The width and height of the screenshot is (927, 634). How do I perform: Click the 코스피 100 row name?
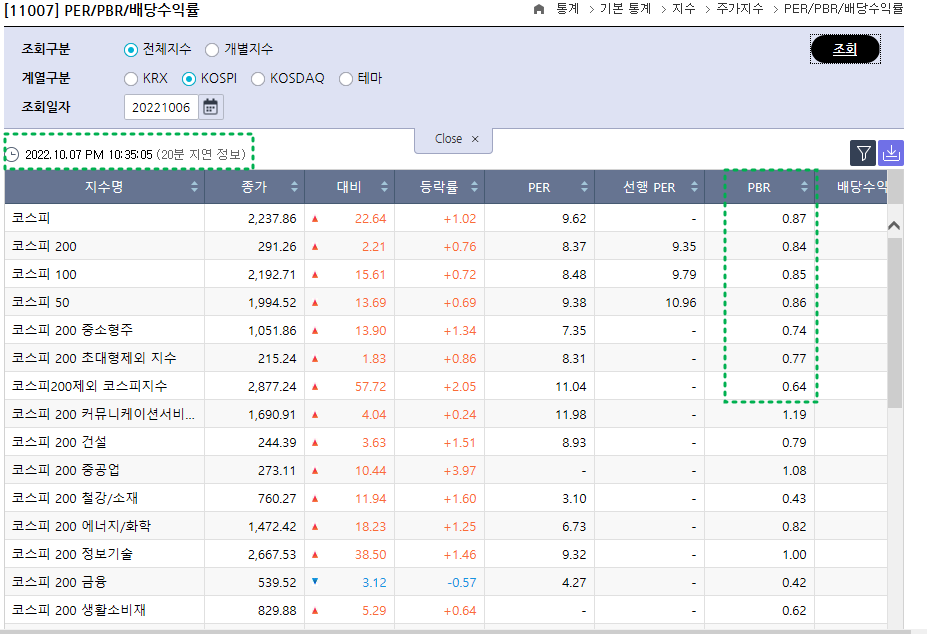44,274
